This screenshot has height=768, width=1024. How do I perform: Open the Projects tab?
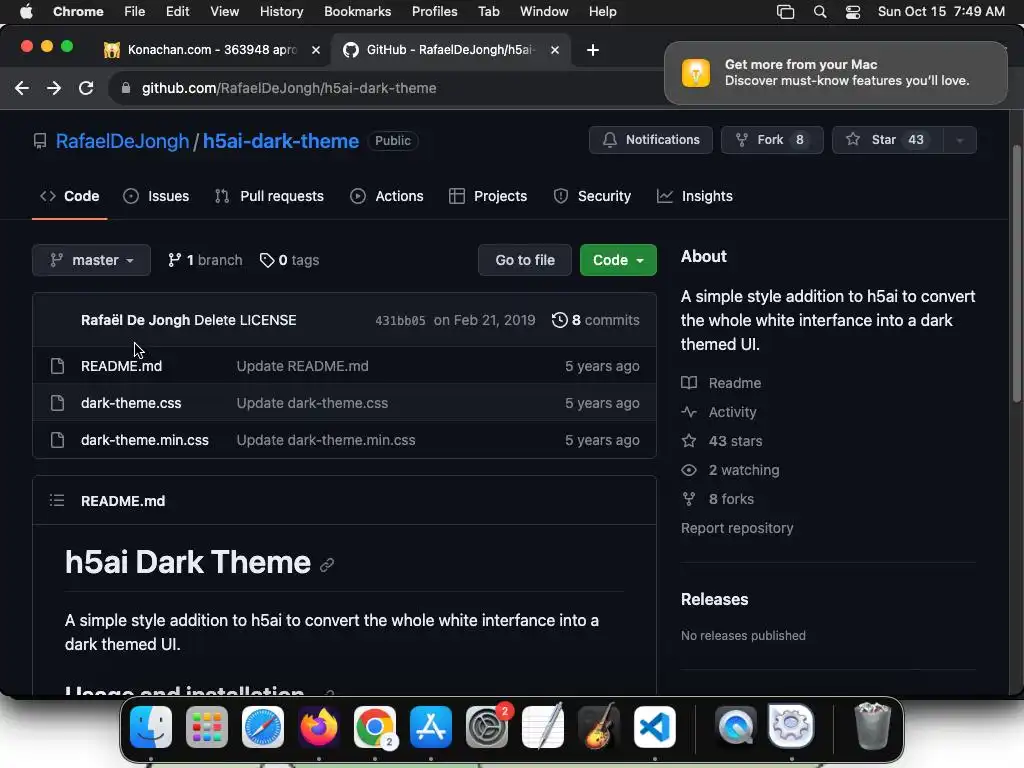(488, 196)
